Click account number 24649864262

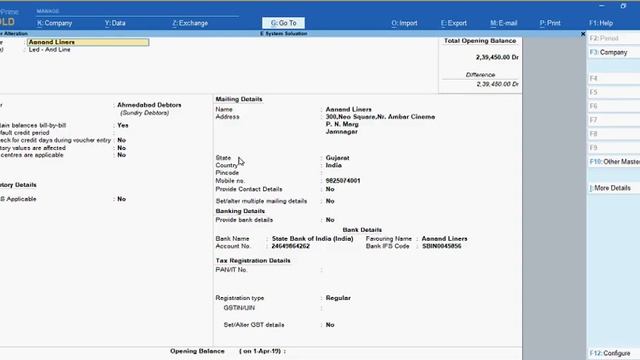(290, 246)
